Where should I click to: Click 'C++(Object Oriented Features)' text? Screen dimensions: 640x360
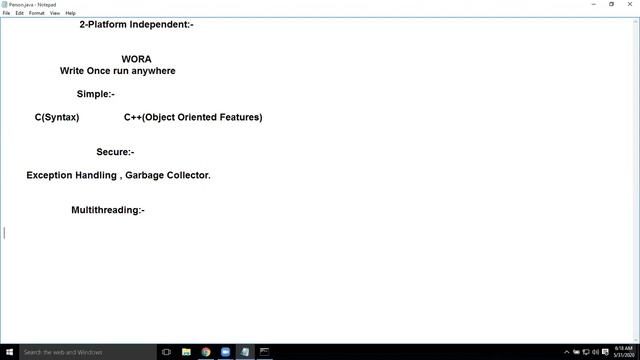(x=193, y=117)
